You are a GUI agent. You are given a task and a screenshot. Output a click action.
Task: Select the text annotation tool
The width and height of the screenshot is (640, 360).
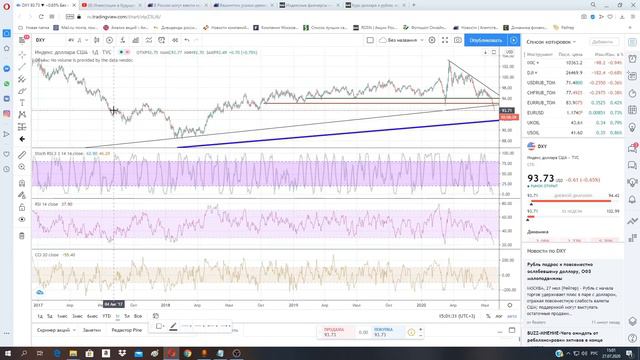click(22, 103)
